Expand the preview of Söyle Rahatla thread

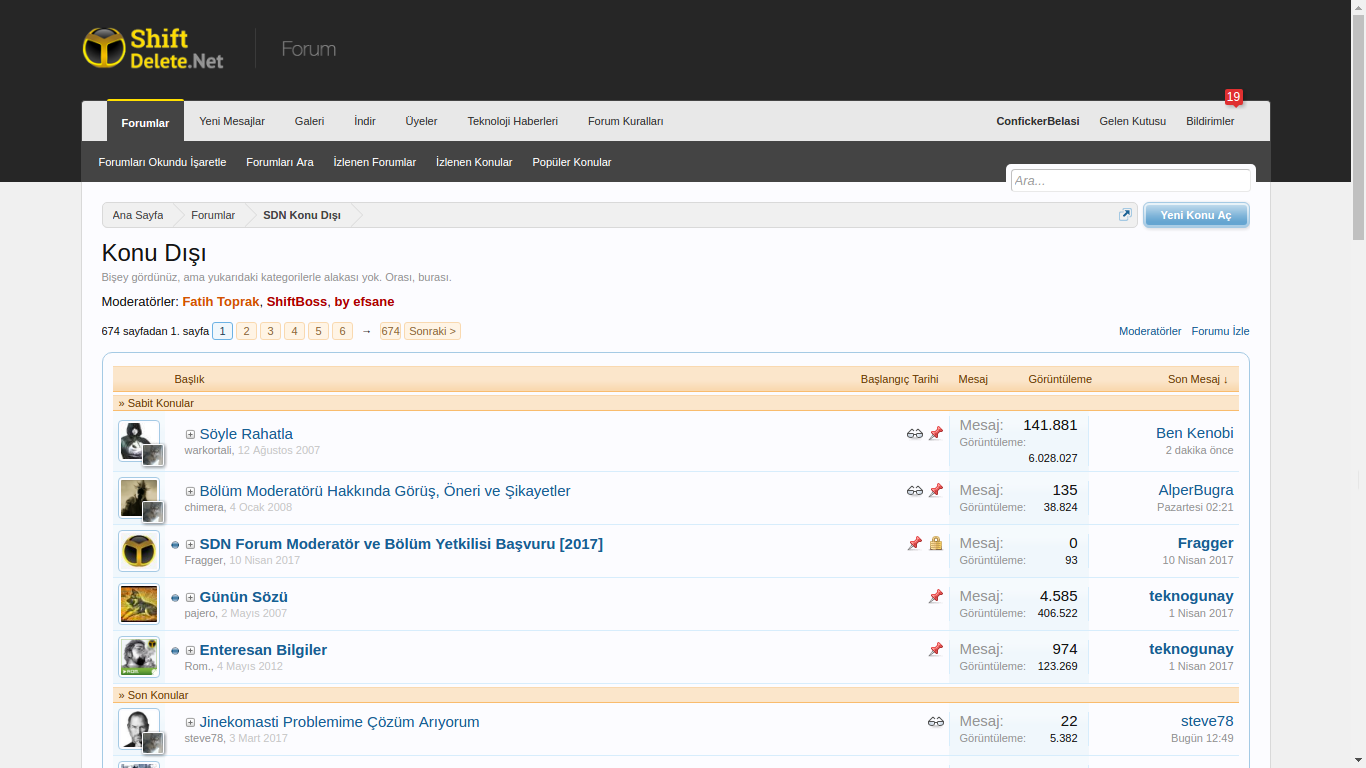190,435
